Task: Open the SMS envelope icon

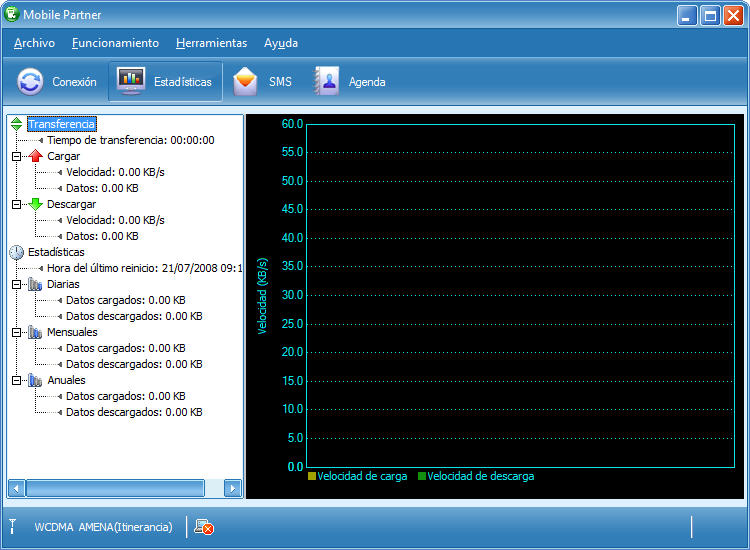Action: pos(246,82)
